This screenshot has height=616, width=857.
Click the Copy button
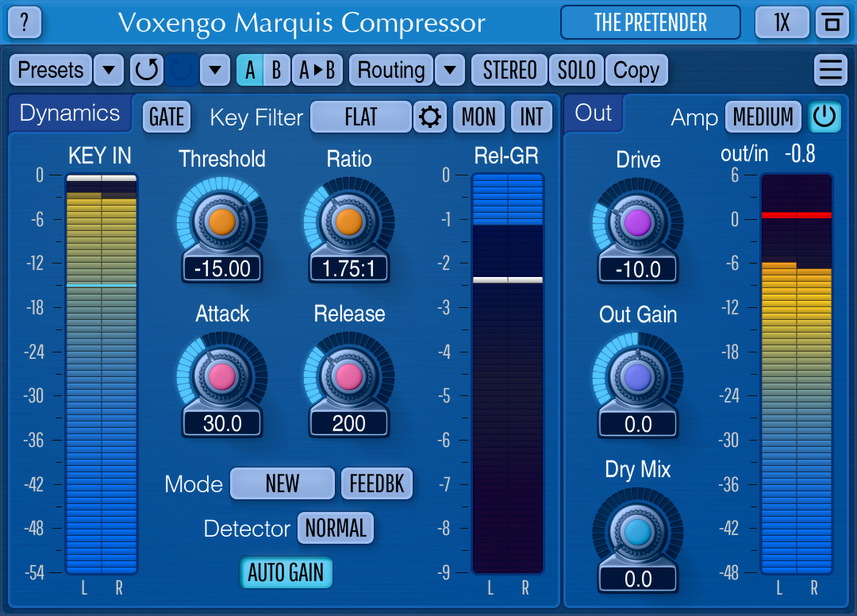(x=636, y=70)
